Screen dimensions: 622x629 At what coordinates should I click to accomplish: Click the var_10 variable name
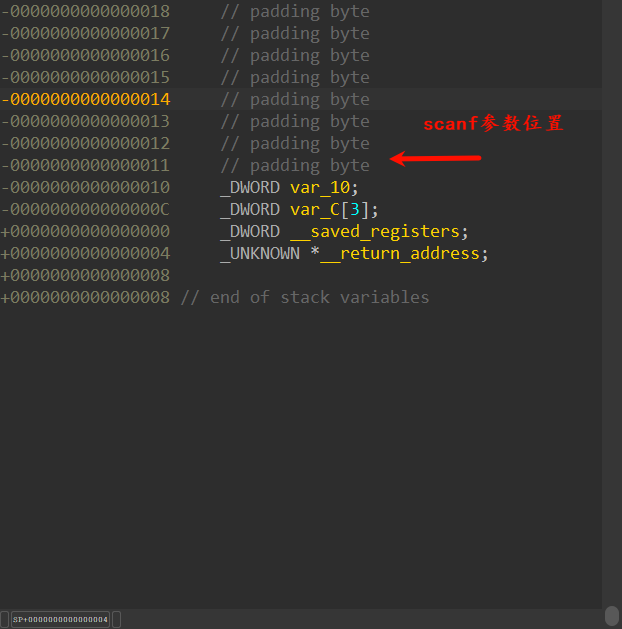(320, 188)
